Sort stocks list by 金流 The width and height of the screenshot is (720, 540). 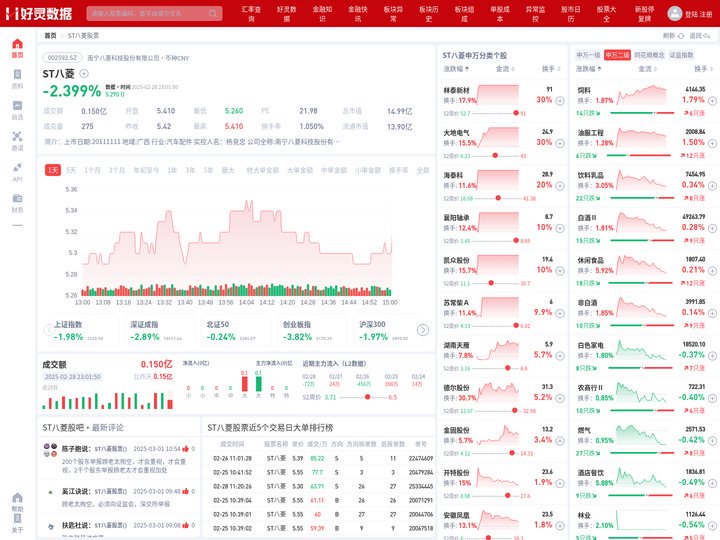[505, 69]
